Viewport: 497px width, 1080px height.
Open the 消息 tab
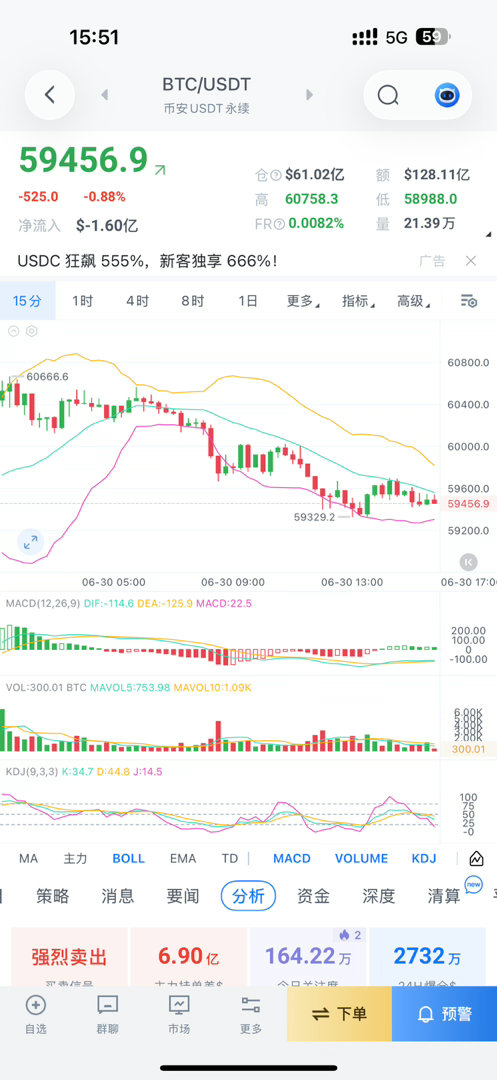coord(118,896)
